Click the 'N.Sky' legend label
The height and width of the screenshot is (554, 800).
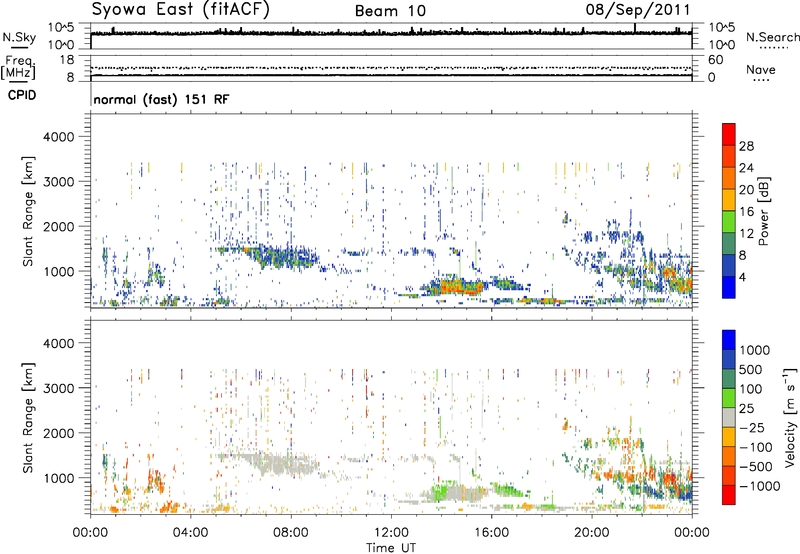pyautogui.click(x=19, y=37)
